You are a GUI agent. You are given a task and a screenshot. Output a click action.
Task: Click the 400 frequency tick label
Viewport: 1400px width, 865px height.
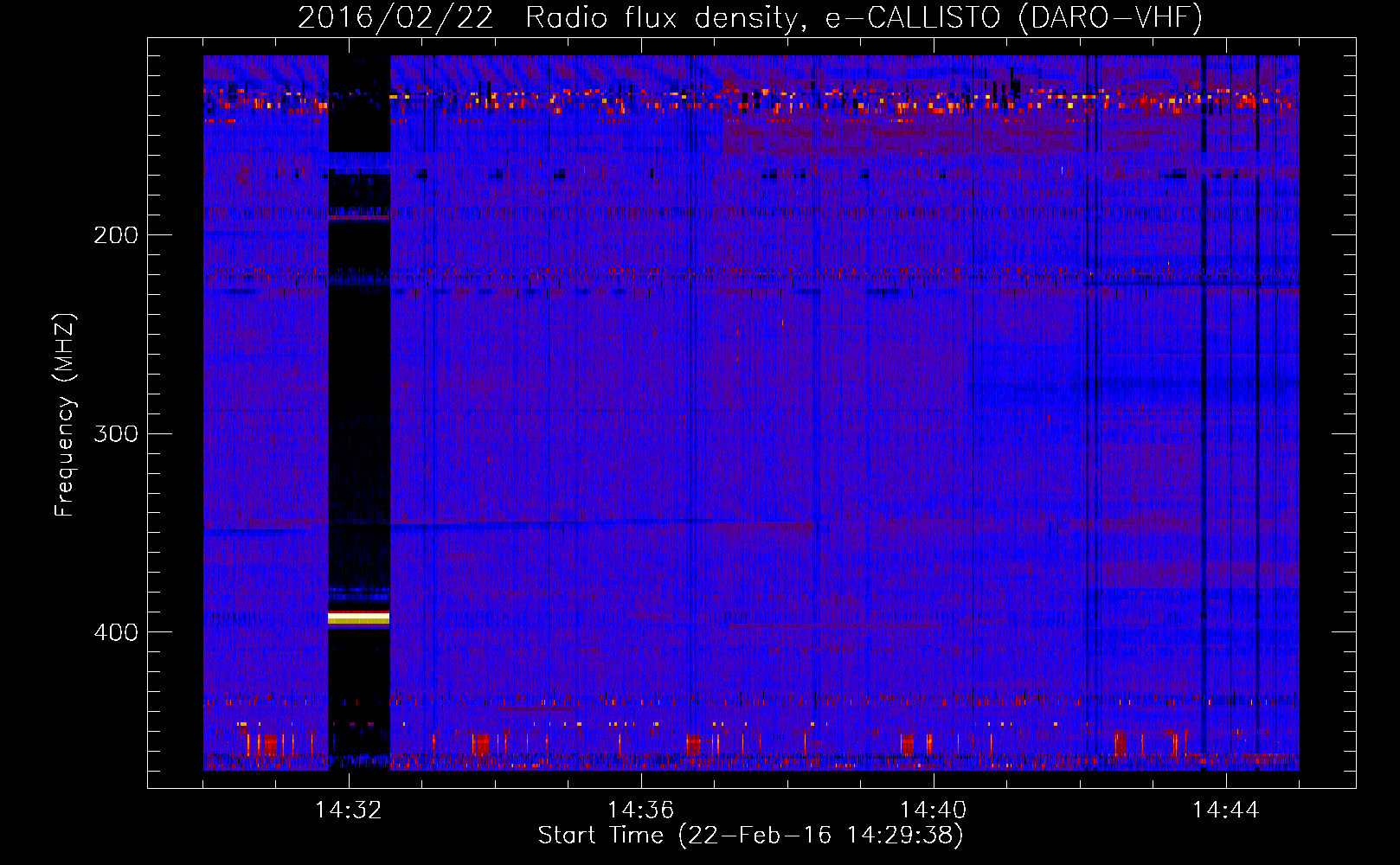(116, 632)
